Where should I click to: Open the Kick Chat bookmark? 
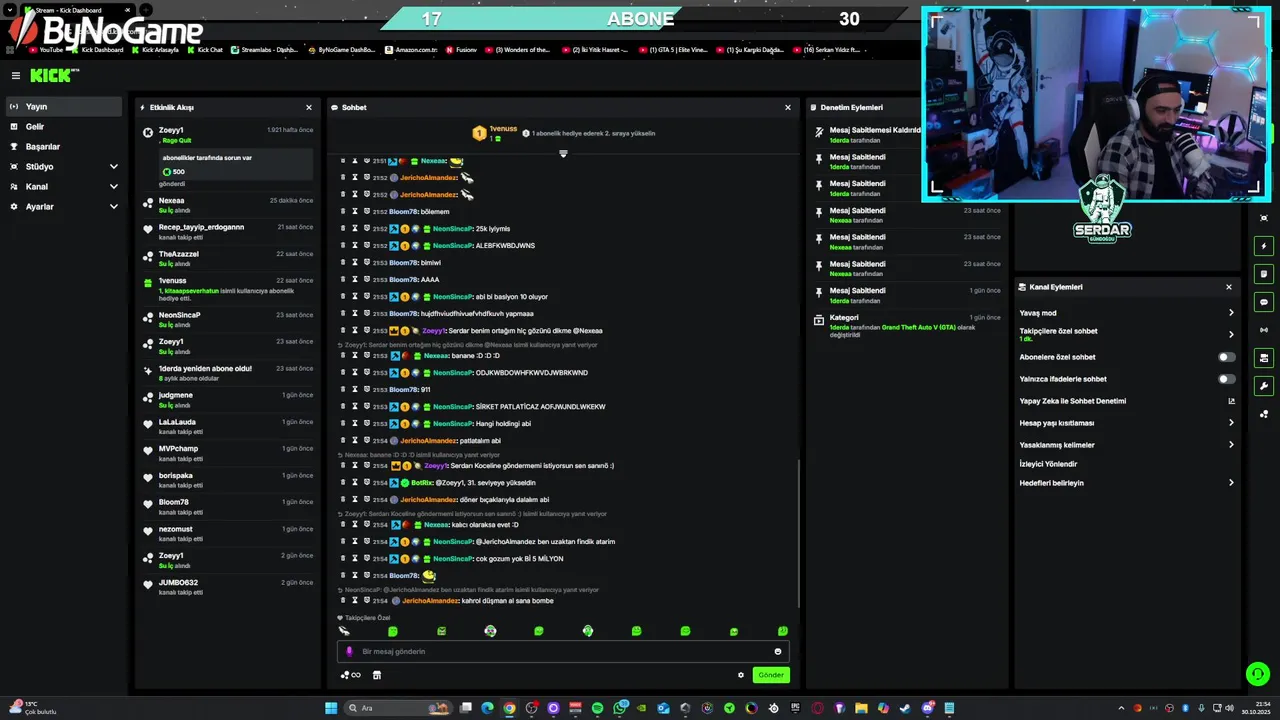pyautogui.click(x=204, y=50)
